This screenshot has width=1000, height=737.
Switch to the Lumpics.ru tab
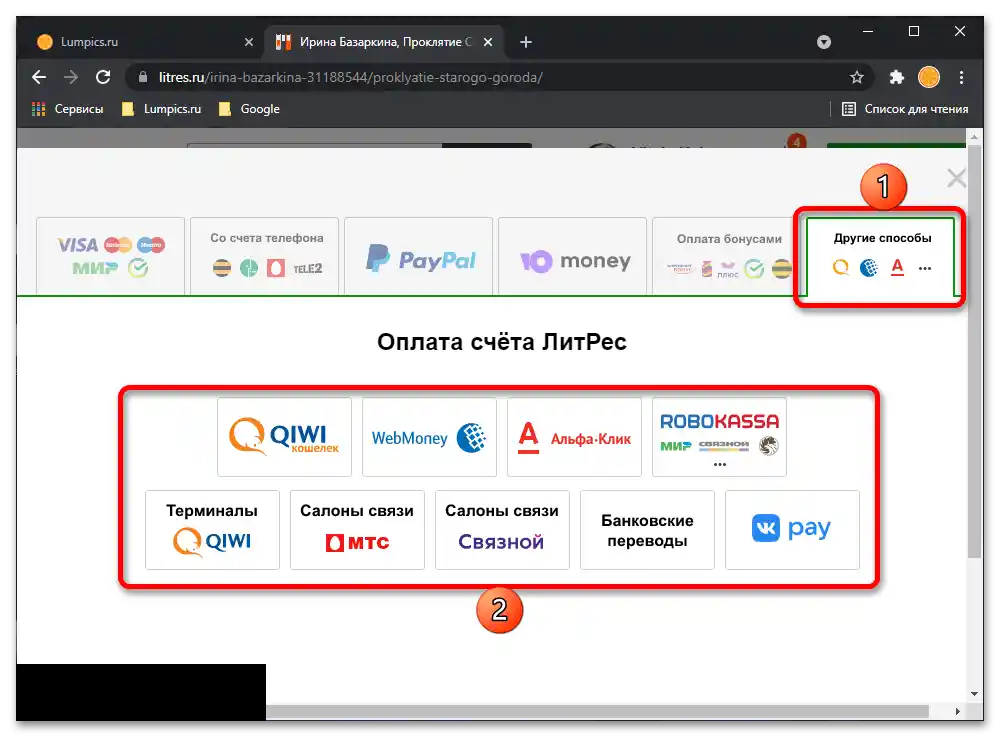pos(144,42)
